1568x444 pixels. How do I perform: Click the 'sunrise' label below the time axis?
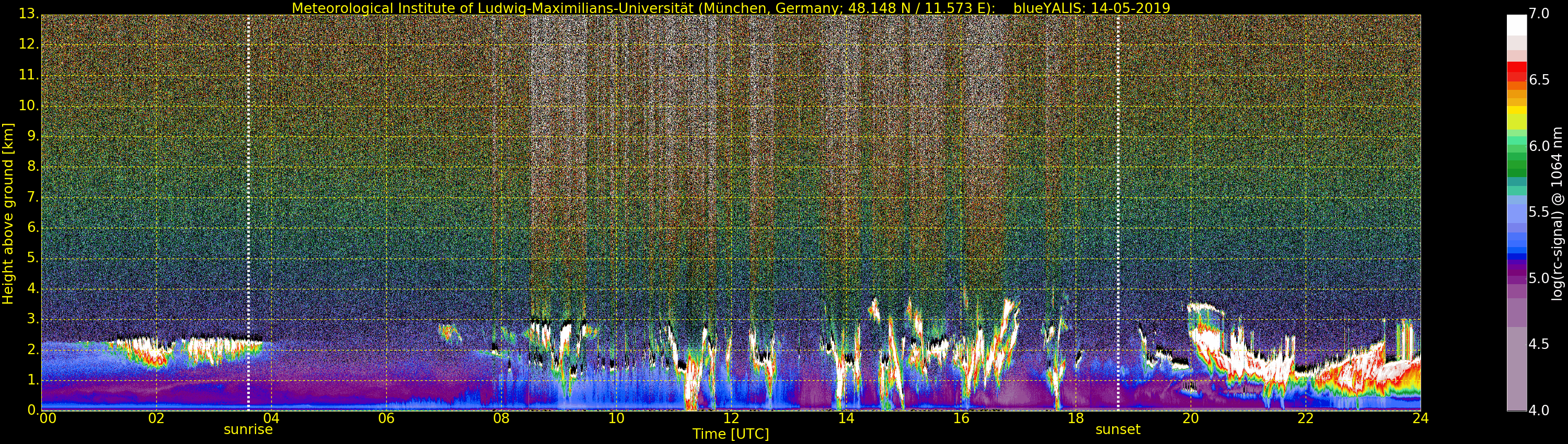click(x=248, y=429)
